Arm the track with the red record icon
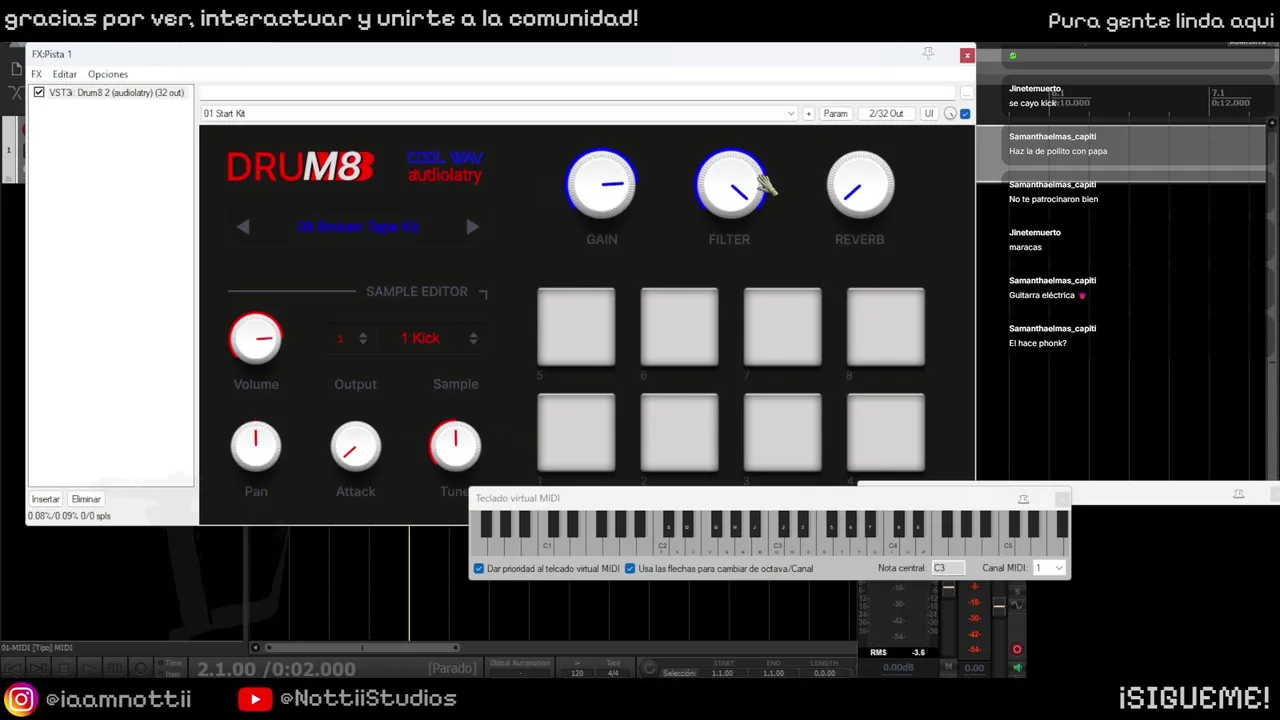Image resolution: width=1280 pixels, height=720 pixels. pos(1017,649)
